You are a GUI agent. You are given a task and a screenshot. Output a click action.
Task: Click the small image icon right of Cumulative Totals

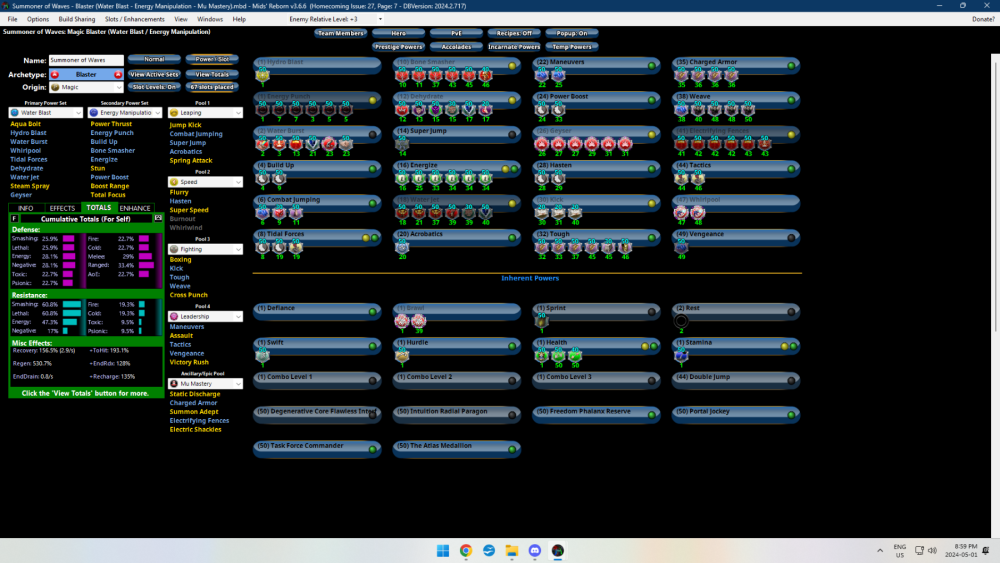pyautogui.click(x=158, y=218)
